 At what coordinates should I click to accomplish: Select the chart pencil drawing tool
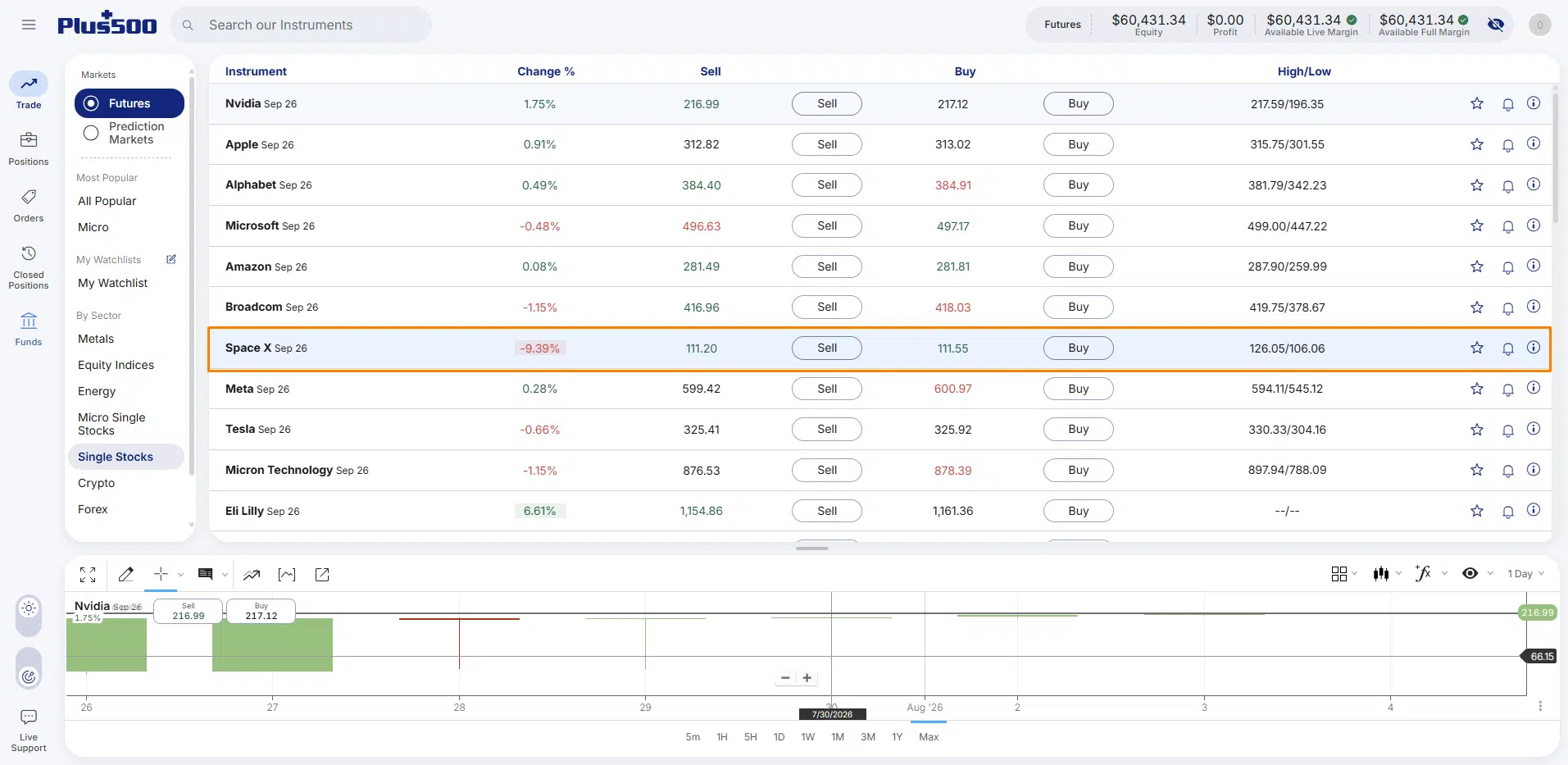pyautogui.click(x=125, y=575)
